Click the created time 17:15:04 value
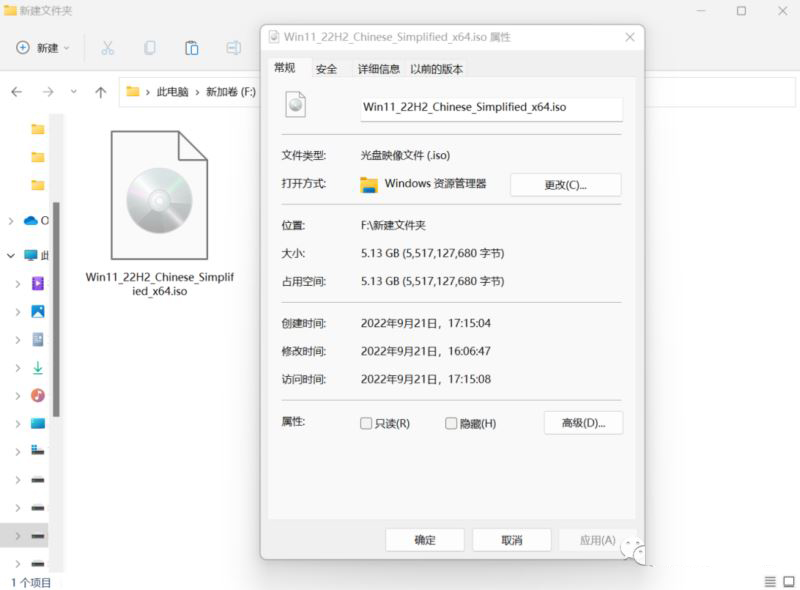 (426, 323)
